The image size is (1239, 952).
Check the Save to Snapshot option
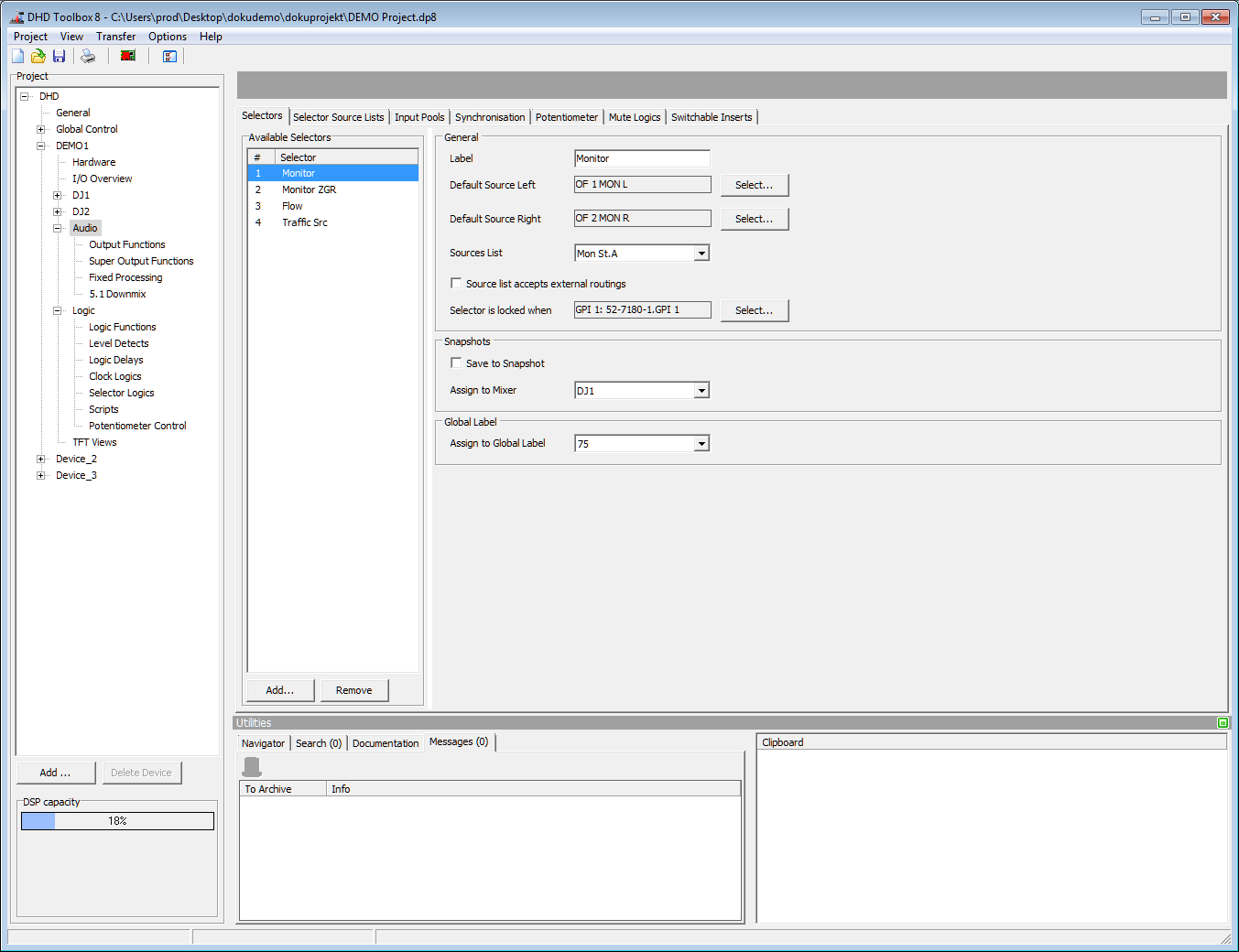pos(455,362)
